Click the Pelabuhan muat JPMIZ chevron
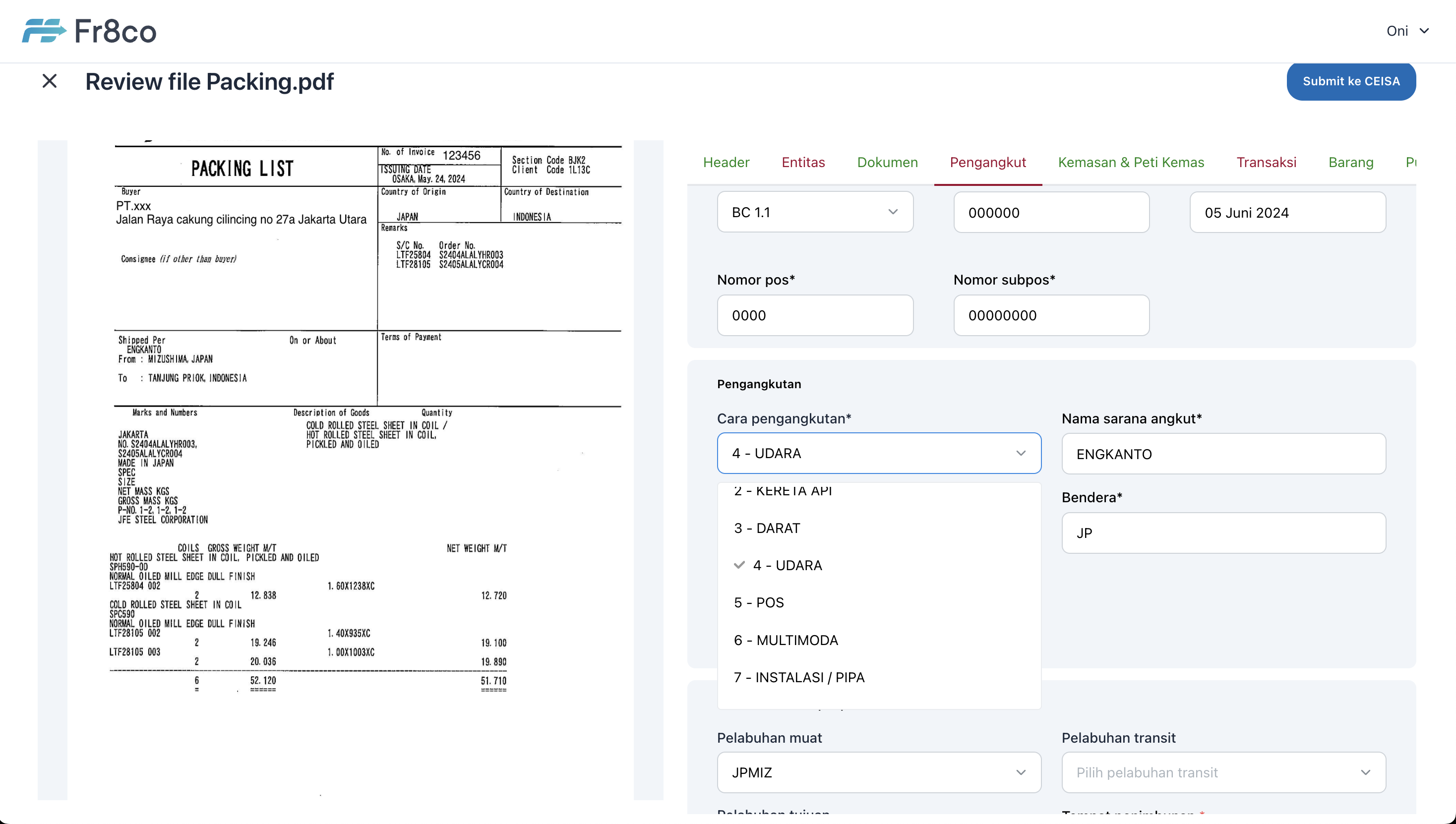The image size is (1456, 824). (1021, 772)
